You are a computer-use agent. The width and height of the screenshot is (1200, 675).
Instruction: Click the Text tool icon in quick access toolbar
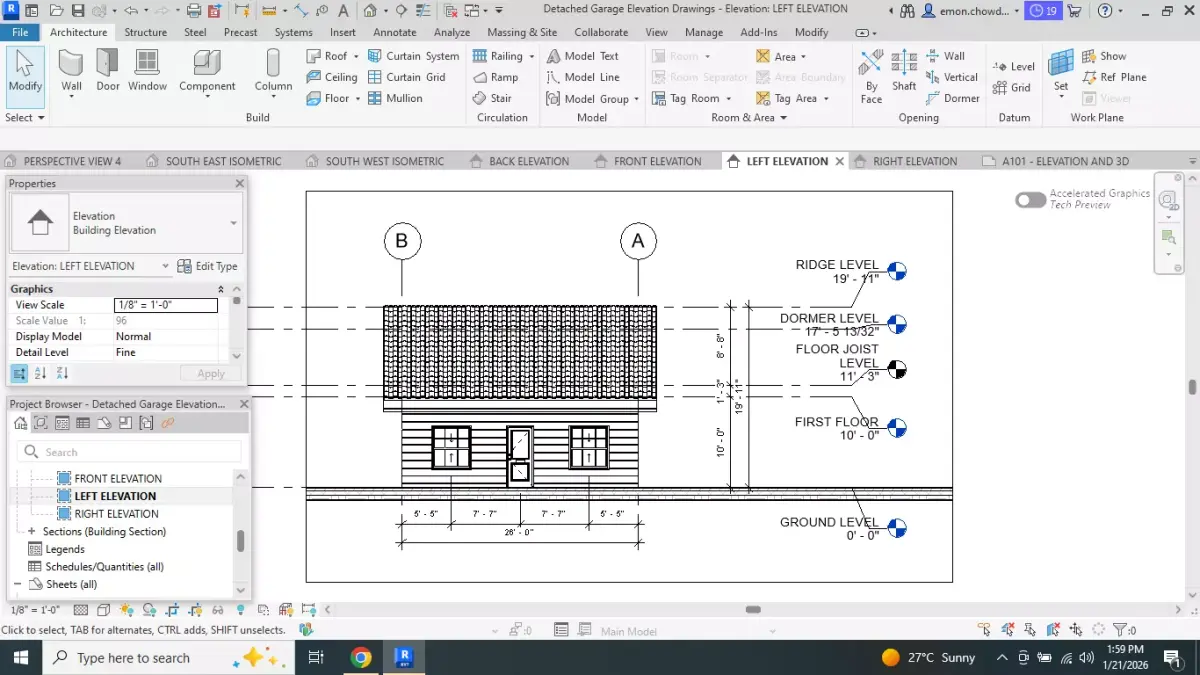[x=343, y=11]
